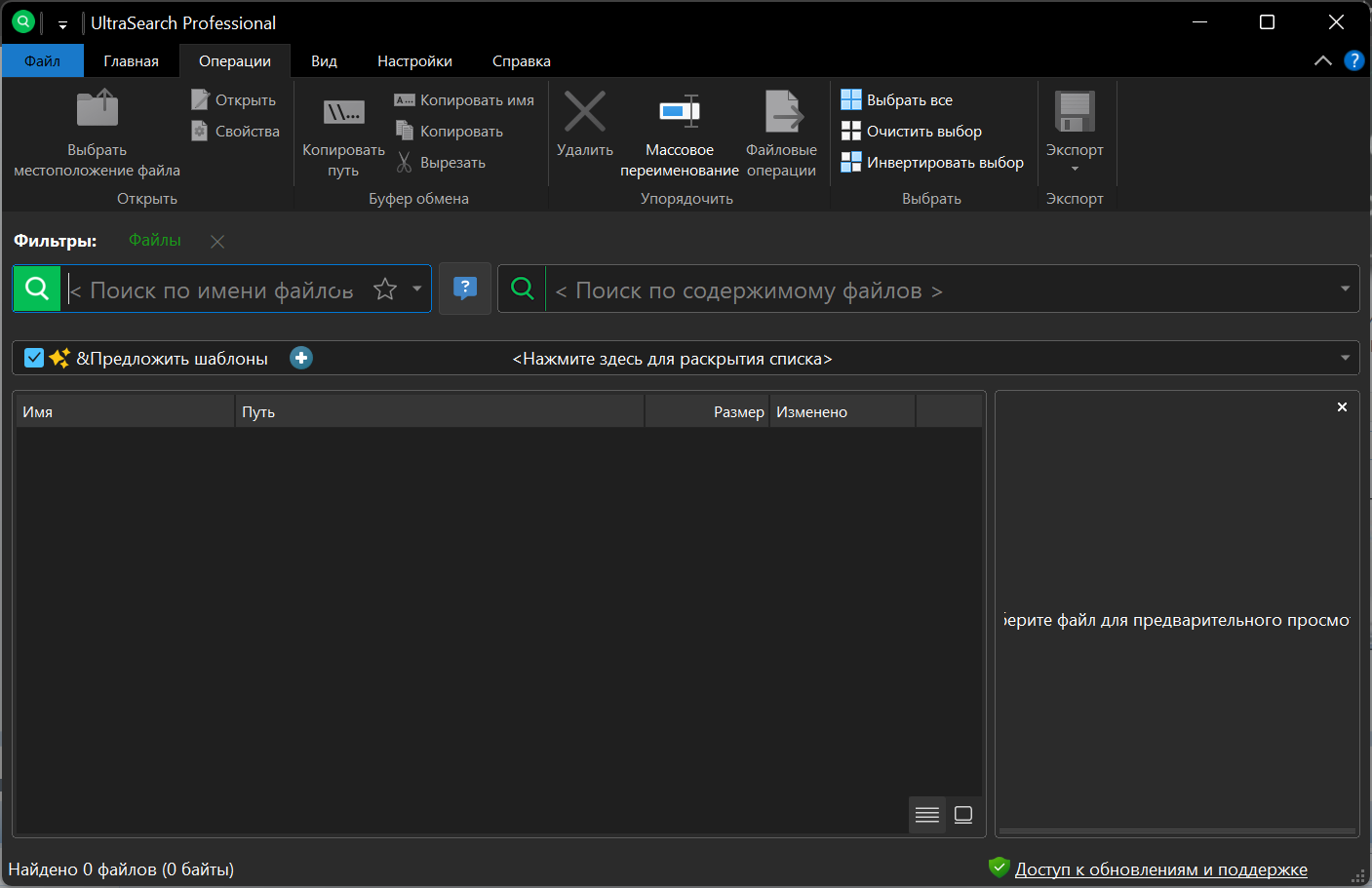
Task: Click the Копировать путь icon
Action: pyautogui.click(x=343, y=112)
